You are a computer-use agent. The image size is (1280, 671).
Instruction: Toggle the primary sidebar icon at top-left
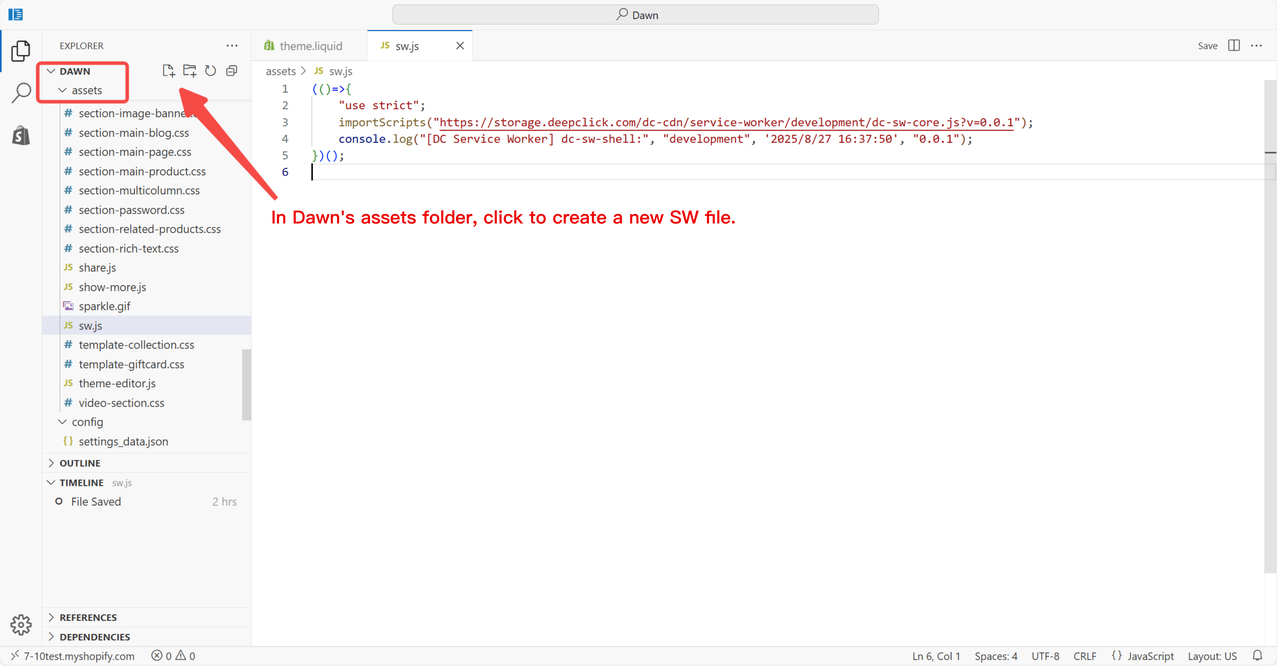pyautogui.click(x=15, y=15)
